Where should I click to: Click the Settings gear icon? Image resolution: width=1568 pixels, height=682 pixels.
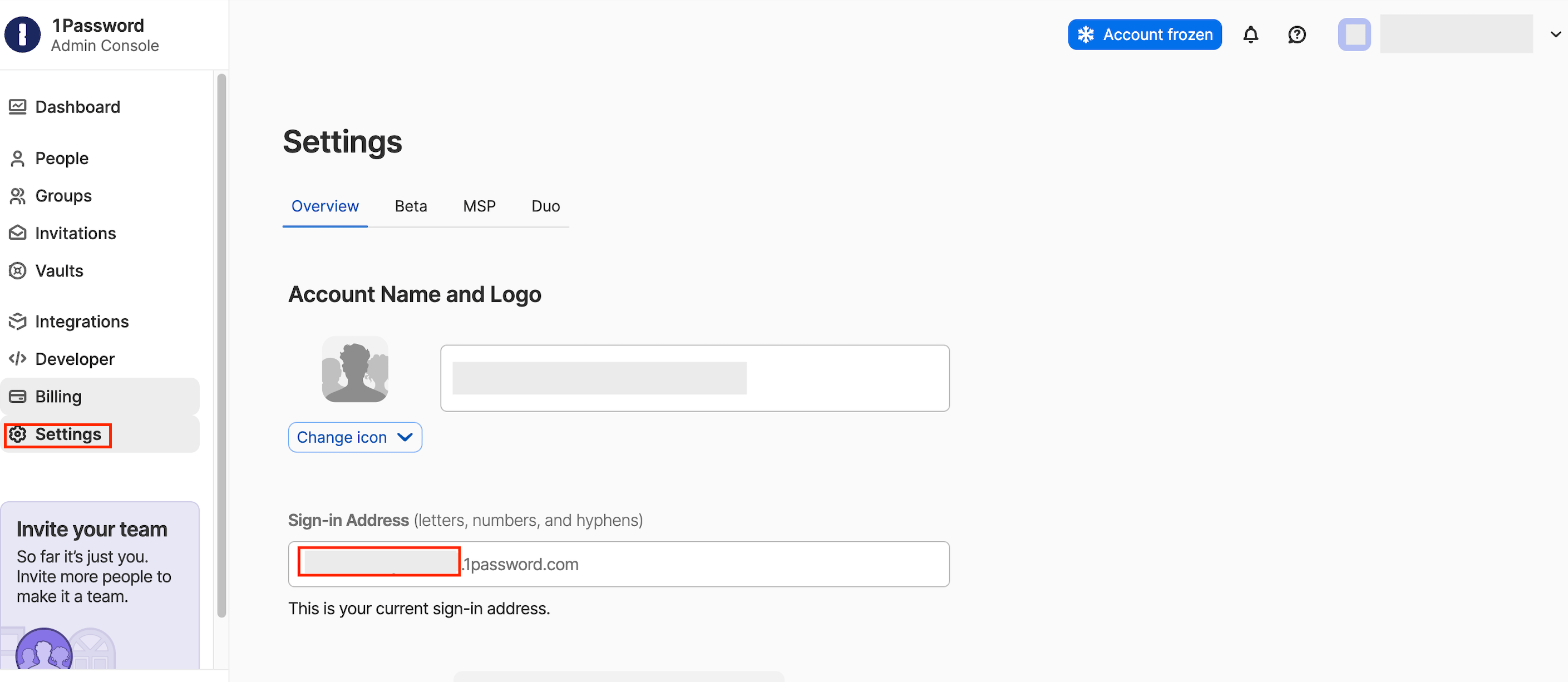[x=18, y=434]
